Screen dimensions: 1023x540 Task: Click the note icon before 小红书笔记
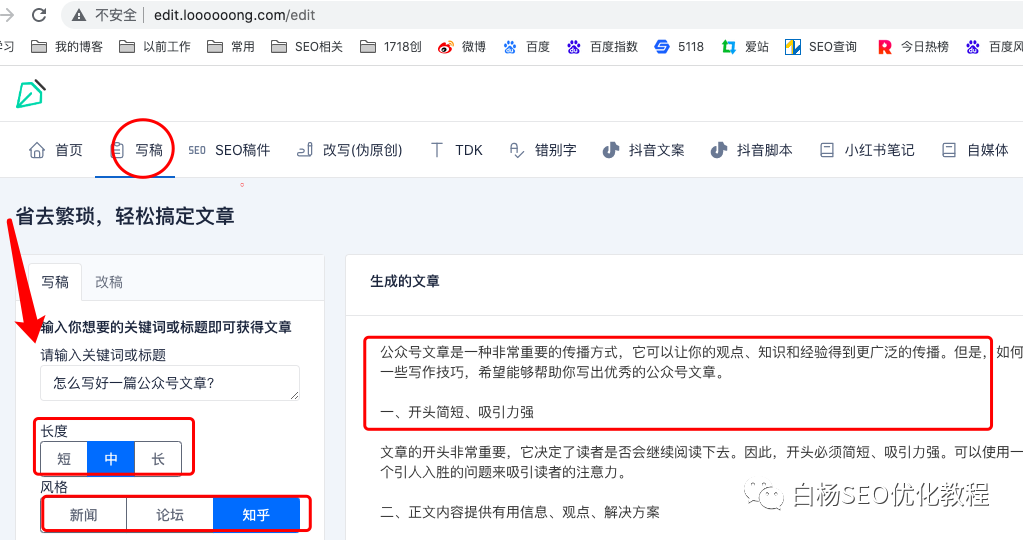click(827, 150)
